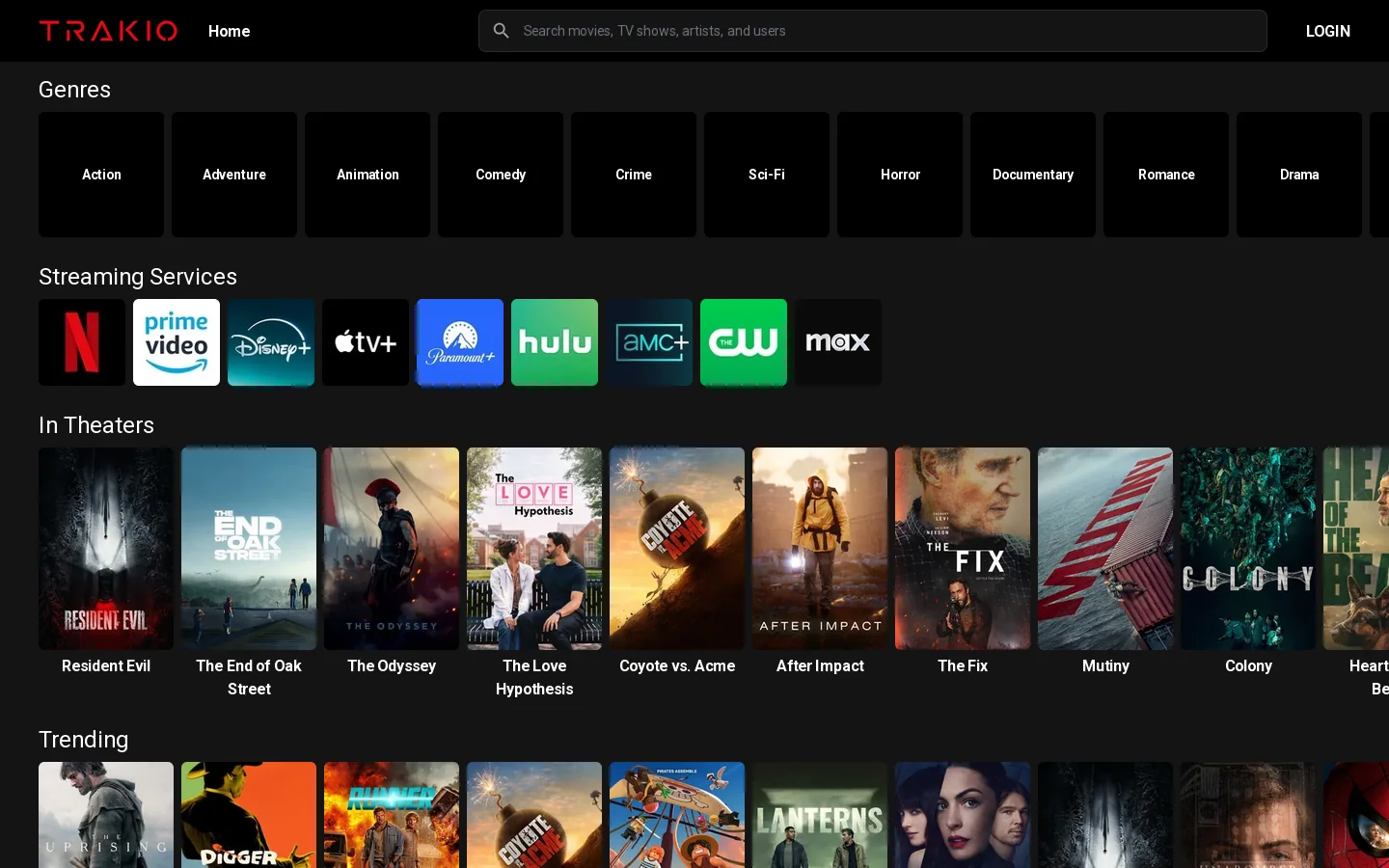1389x868 pixels.
Task: Browse the Adventure genre
Action: click(x=234, y=175)
